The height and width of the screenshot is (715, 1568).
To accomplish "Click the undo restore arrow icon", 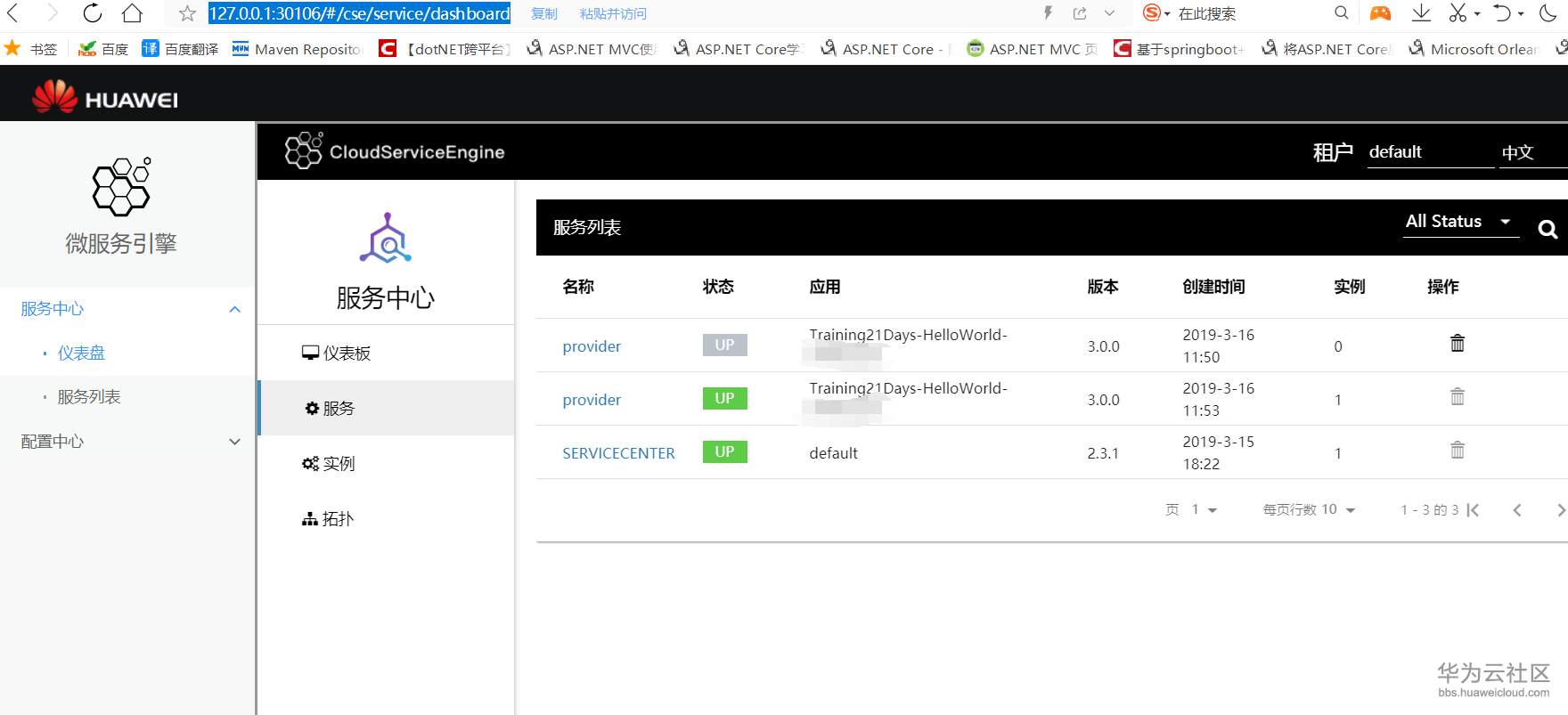I will pyautogui.click(x=1503, y=13).
